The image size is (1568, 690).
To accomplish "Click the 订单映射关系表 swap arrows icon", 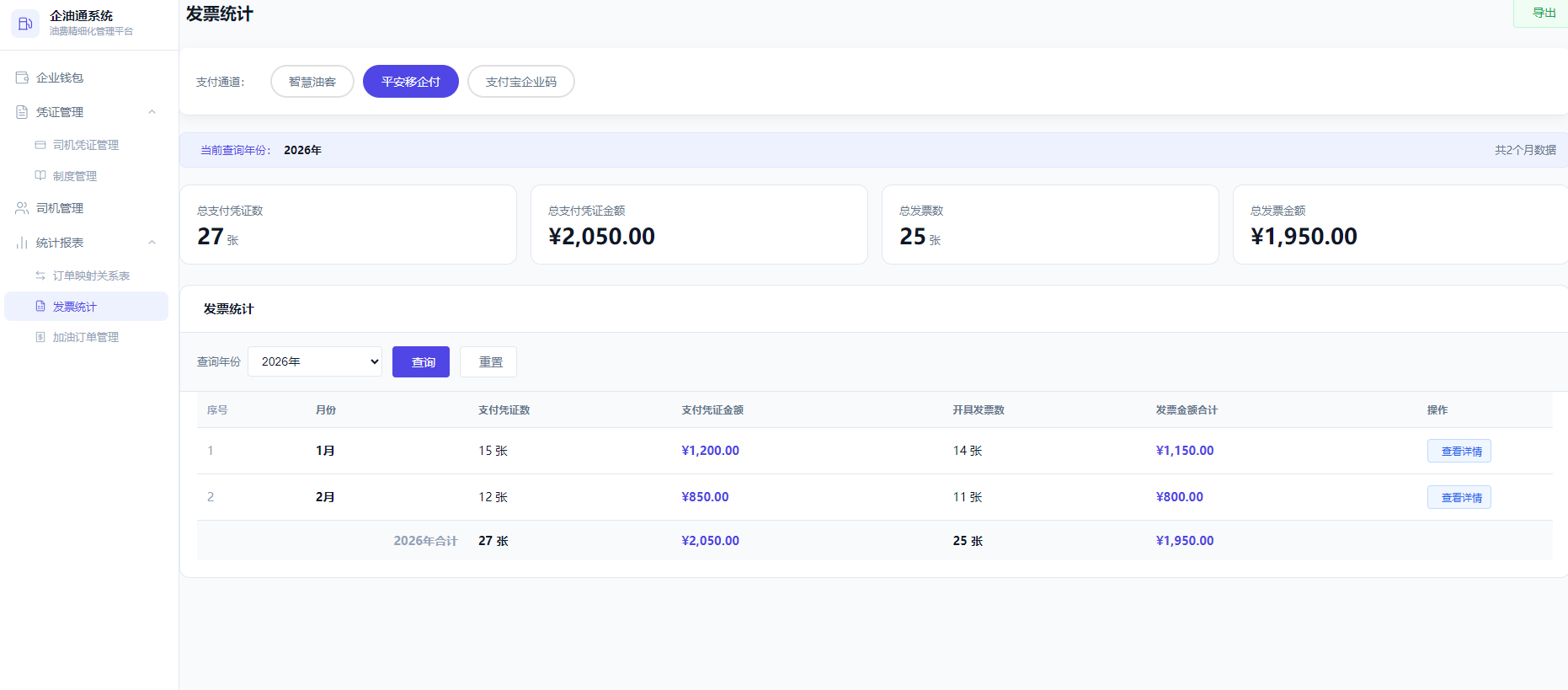I will [40, 275].
